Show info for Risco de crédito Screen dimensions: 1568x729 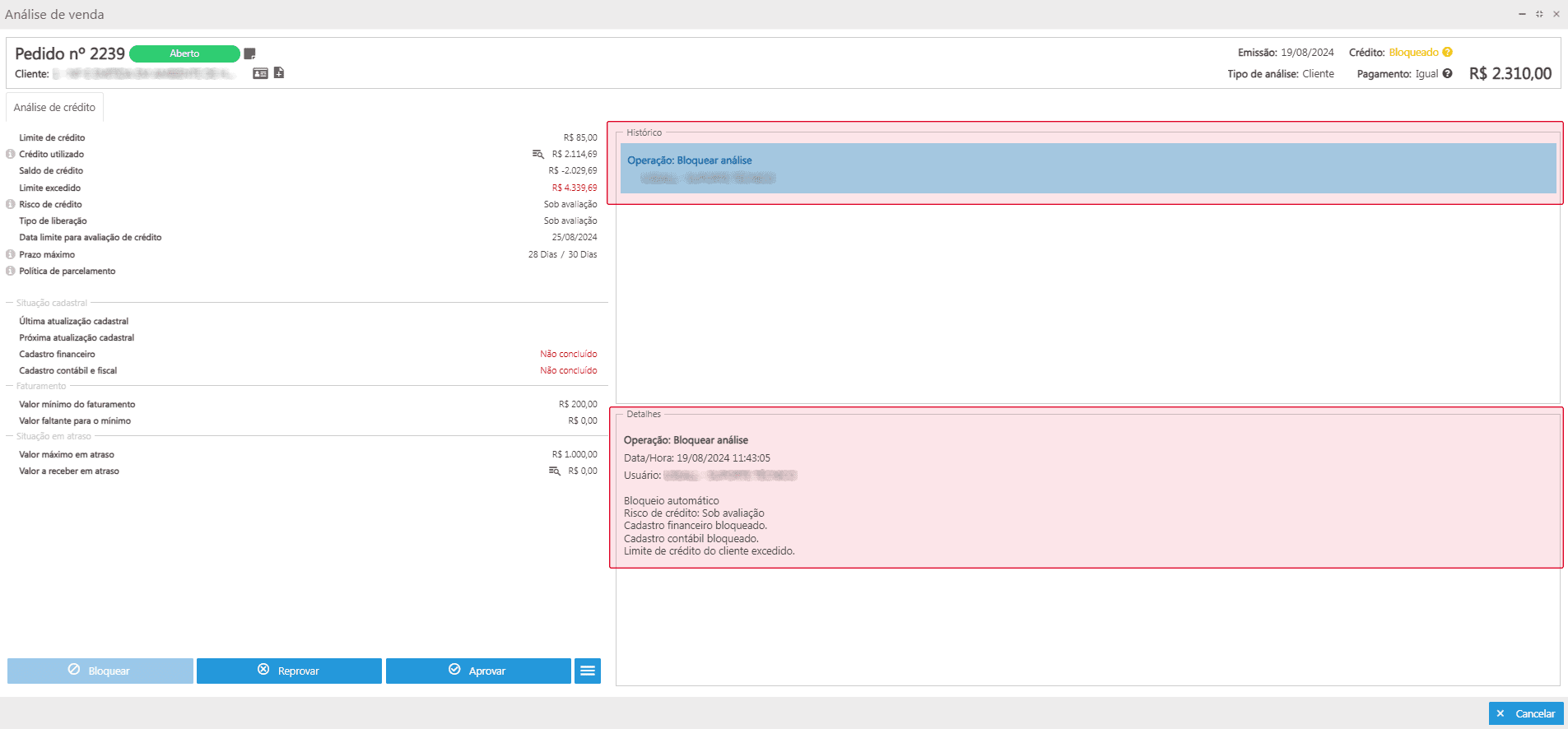click(x=11, y=204)
